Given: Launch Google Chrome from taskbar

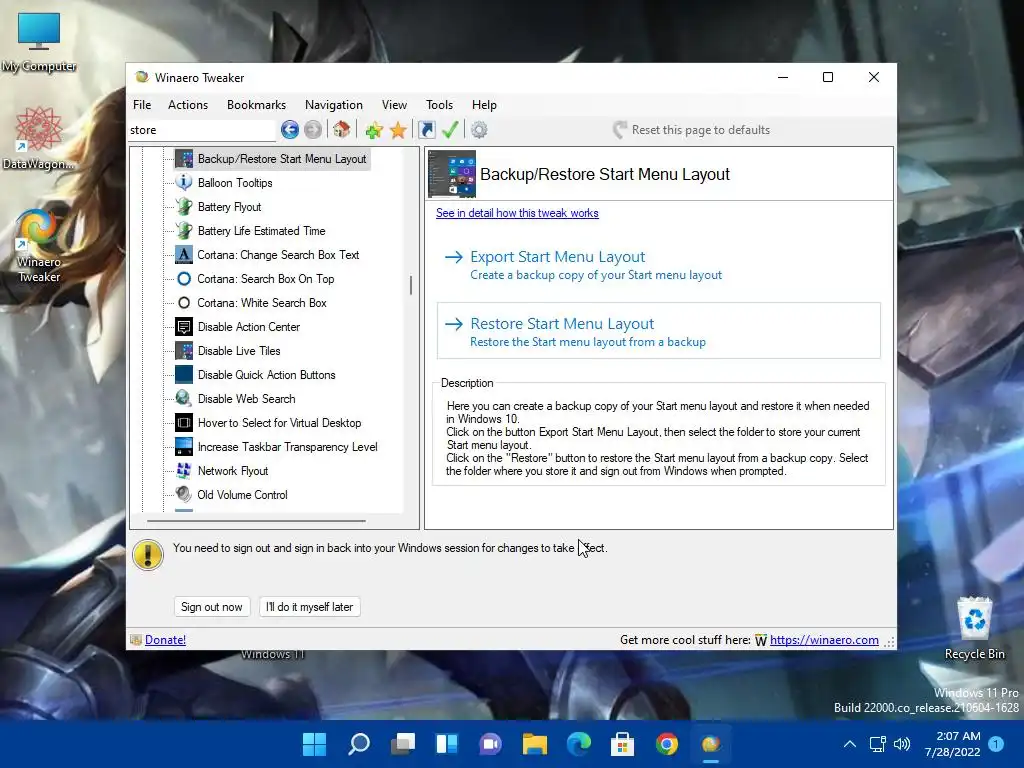Looking at the screenshot, I should (667, 744).
